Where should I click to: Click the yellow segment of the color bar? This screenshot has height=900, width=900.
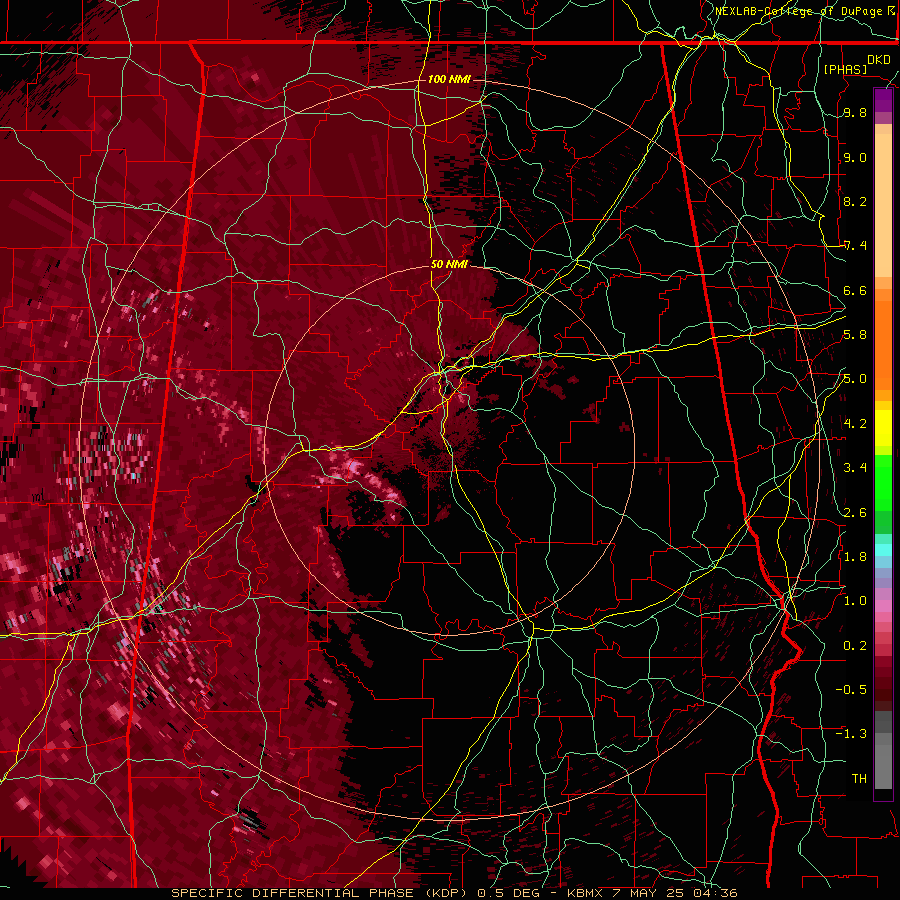(x=883, y=428)
